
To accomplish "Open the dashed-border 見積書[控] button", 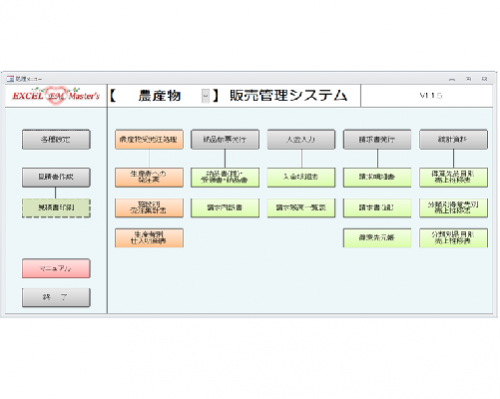I will pyautogui.click(x=56, y=208).
